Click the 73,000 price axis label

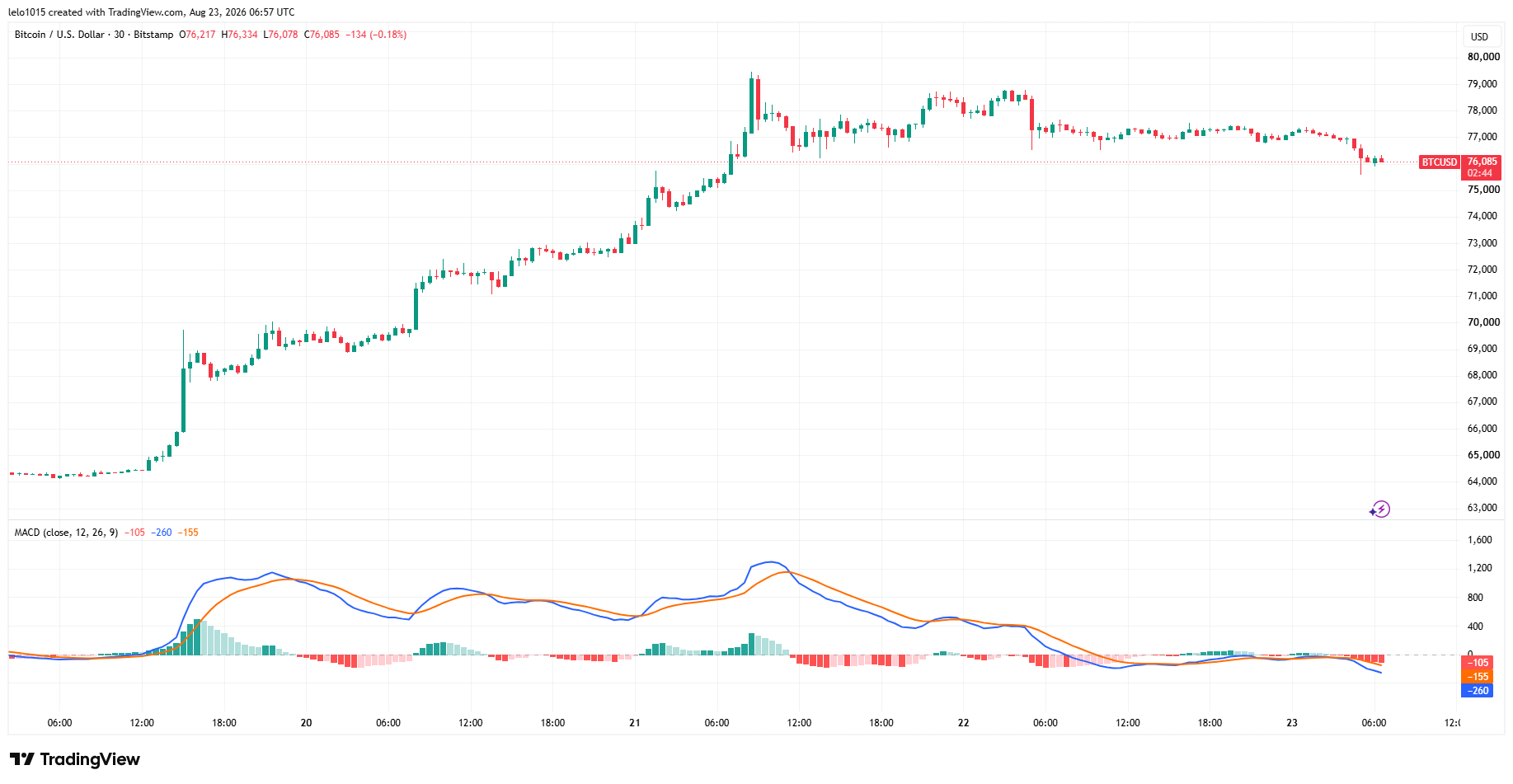coord(1483,243)
